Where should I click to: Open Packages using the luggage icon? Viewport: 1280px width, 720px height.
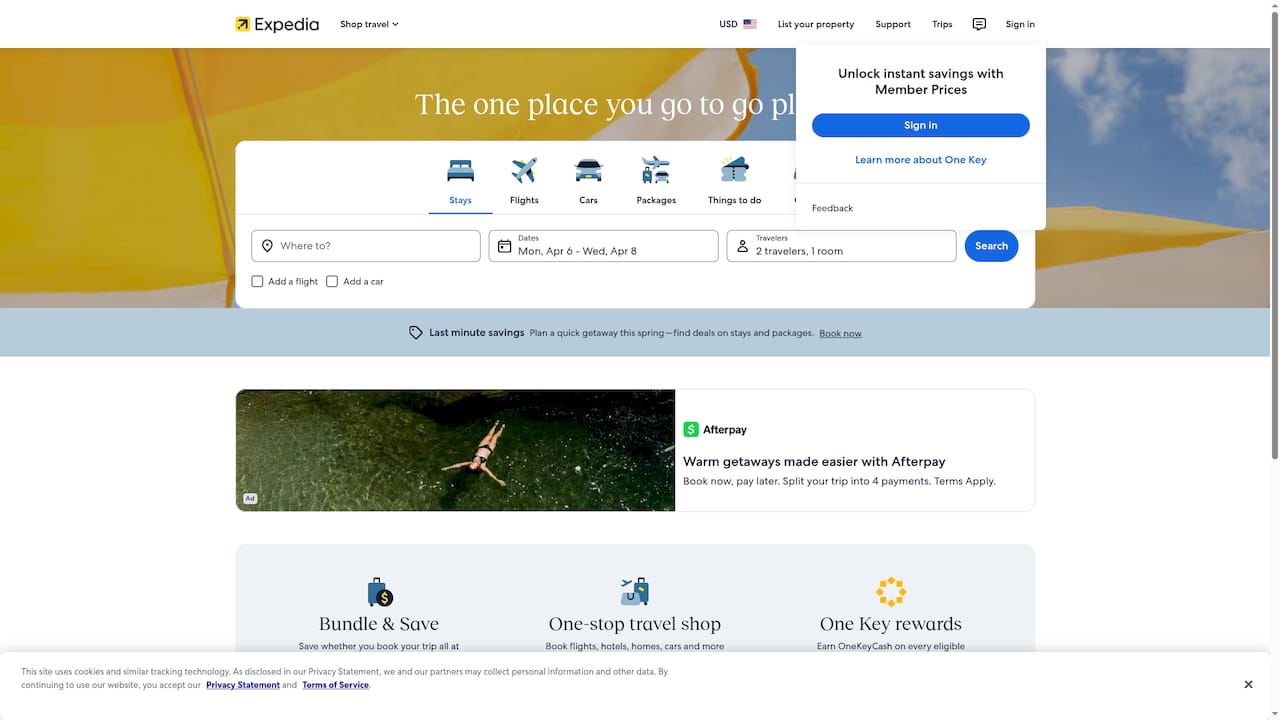[656, 169]
